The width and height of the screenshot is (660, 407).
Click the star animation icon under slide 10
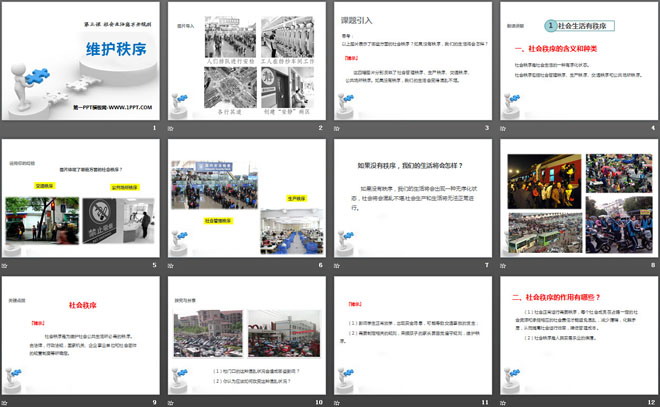[173, 401]
